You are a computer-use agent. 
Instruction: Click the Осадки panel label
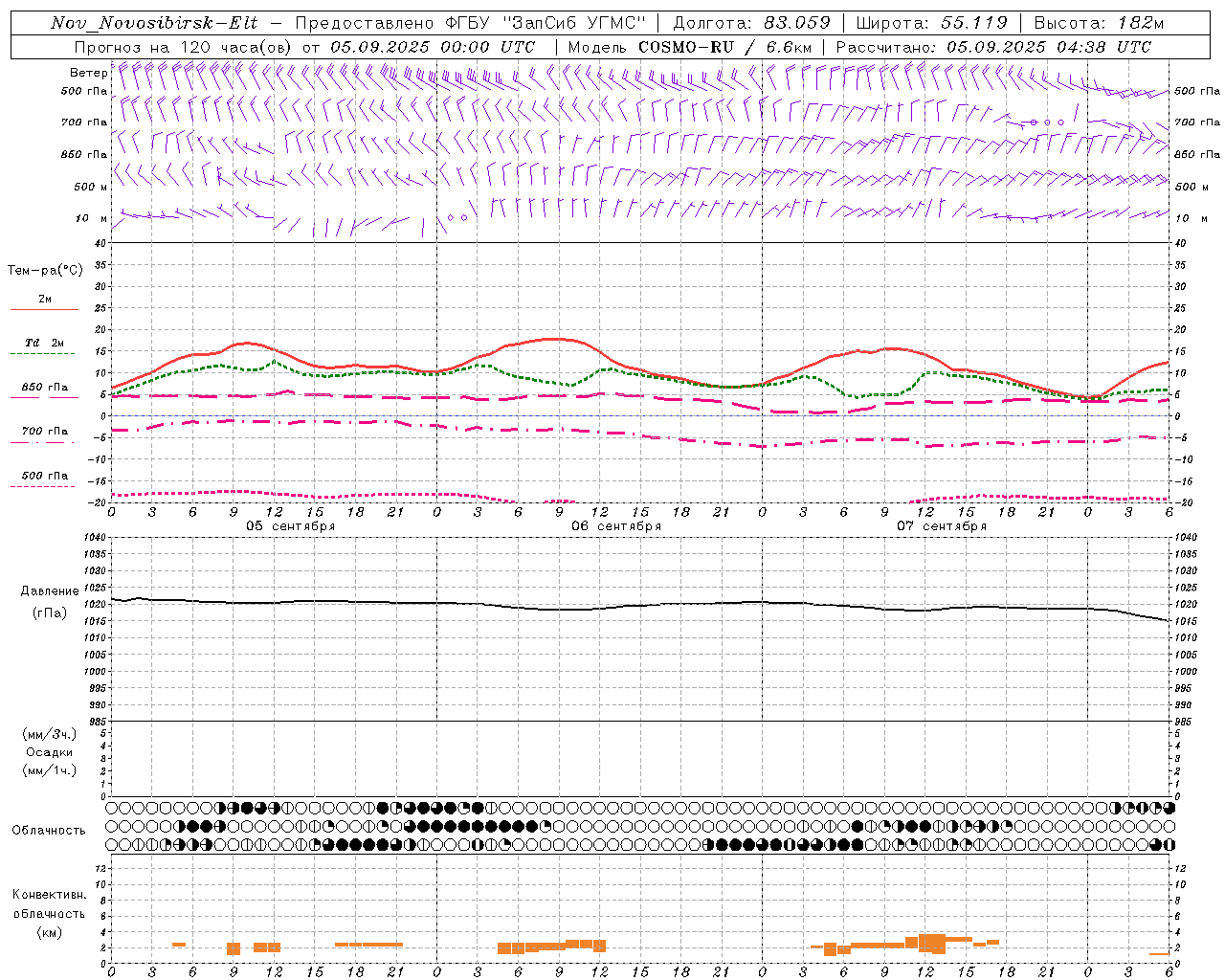pyautogui.click(x=50, y=752)
